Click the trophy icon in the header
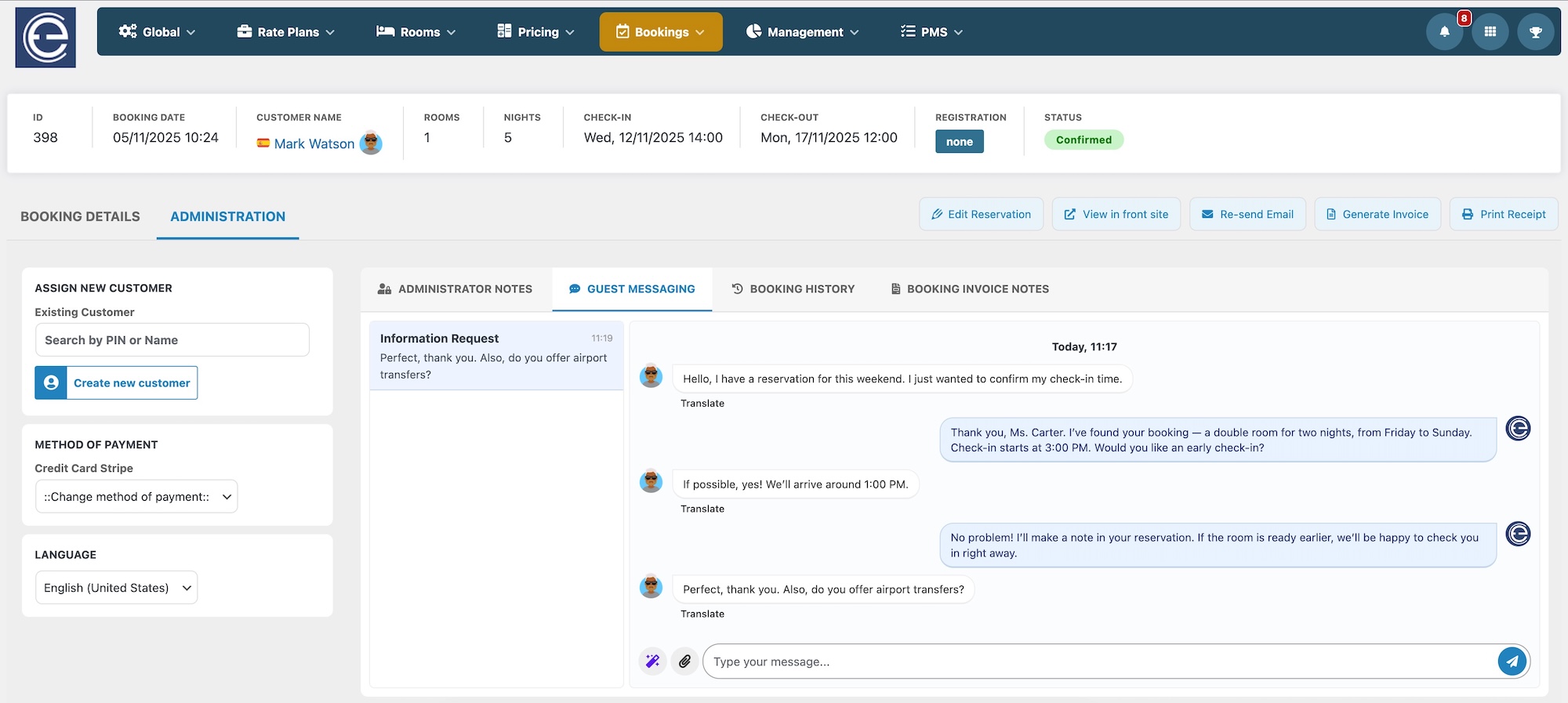The width and height of the screenshot is (1568, 703). pos(1535,32)
